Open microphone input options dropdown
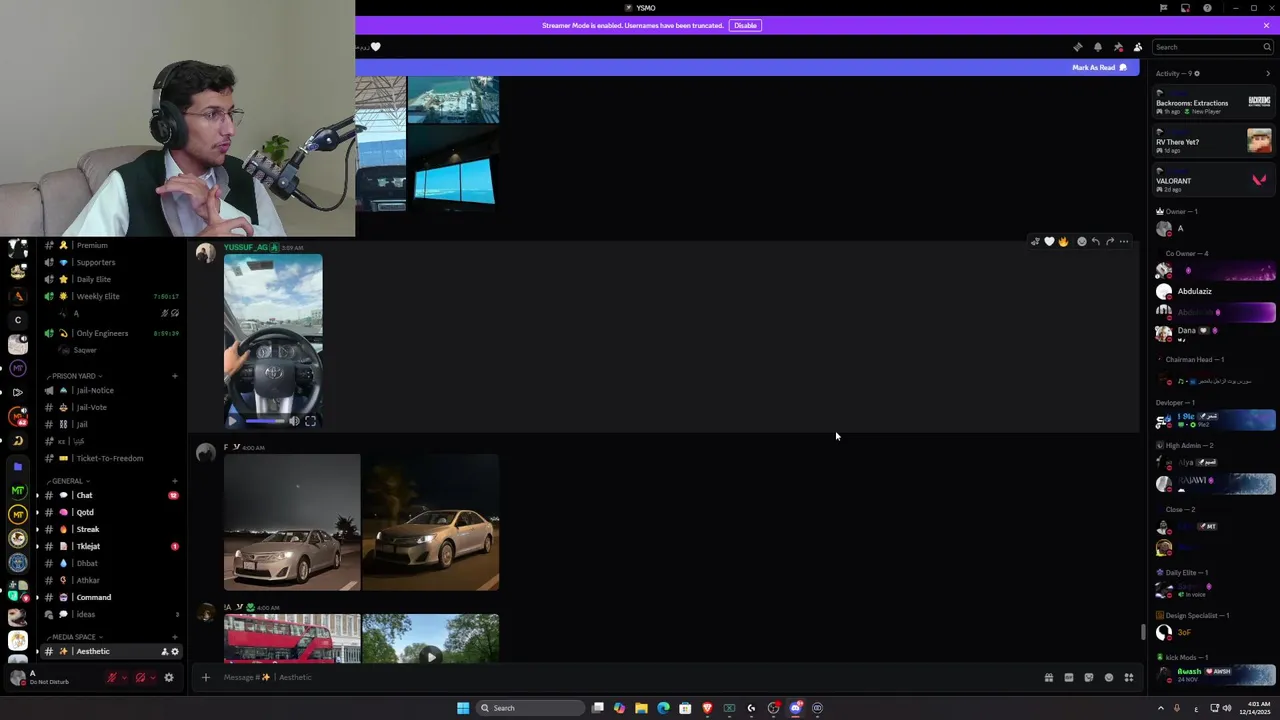 tap(124, 677)
